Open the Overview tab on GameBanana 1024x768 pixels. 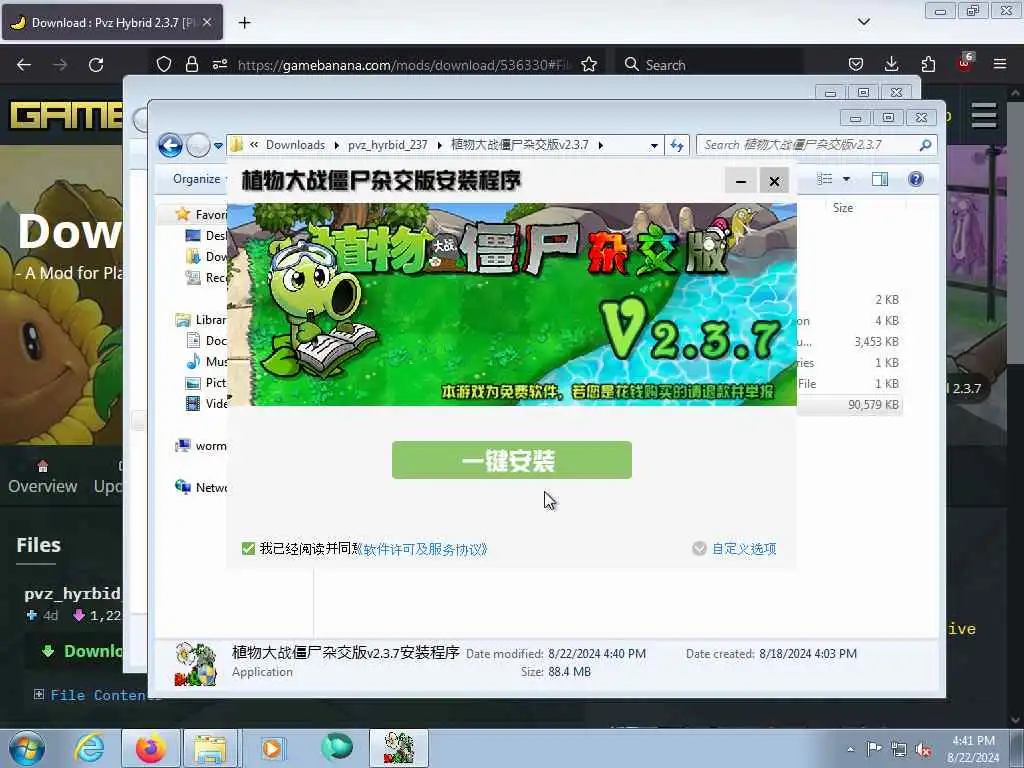click(x=42, y=477)
